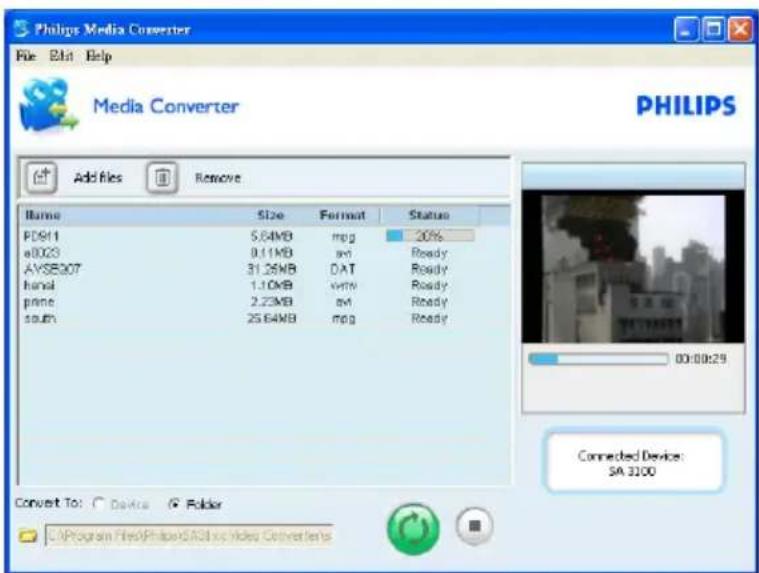This screenshot has width=759, height=573.
Task: Sort list by Status column header
Action: pyautogui.click(x=429, y=215)
